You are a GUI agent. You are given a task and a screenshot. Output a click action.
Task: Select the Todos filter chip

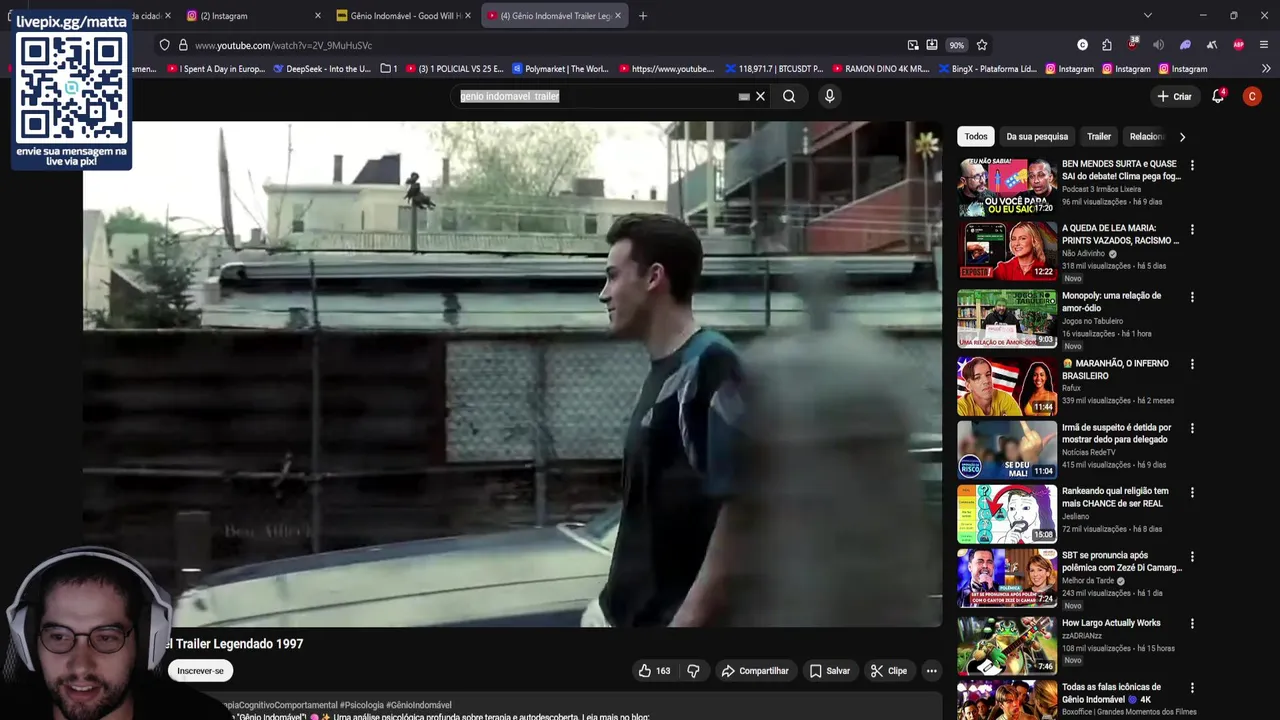[976, 136]
